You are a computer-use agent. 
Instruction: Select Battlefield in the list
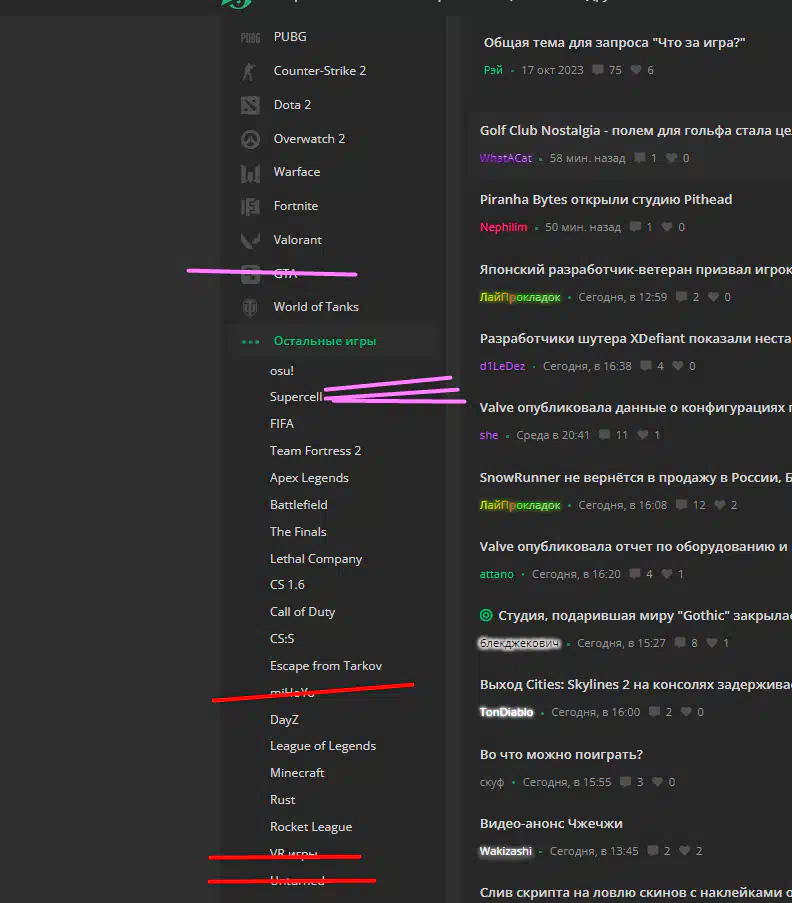click(298, 505)
